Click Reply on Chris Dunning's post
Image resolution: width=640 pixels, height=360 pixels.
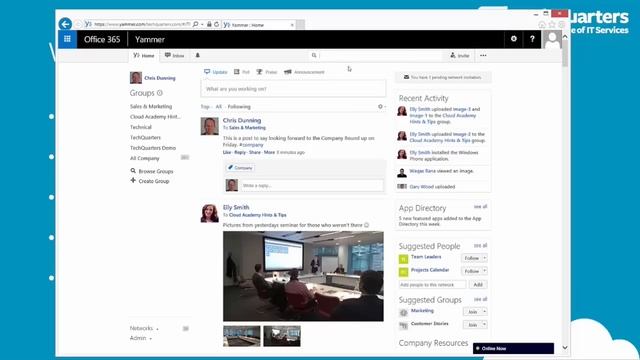[240, 152]
